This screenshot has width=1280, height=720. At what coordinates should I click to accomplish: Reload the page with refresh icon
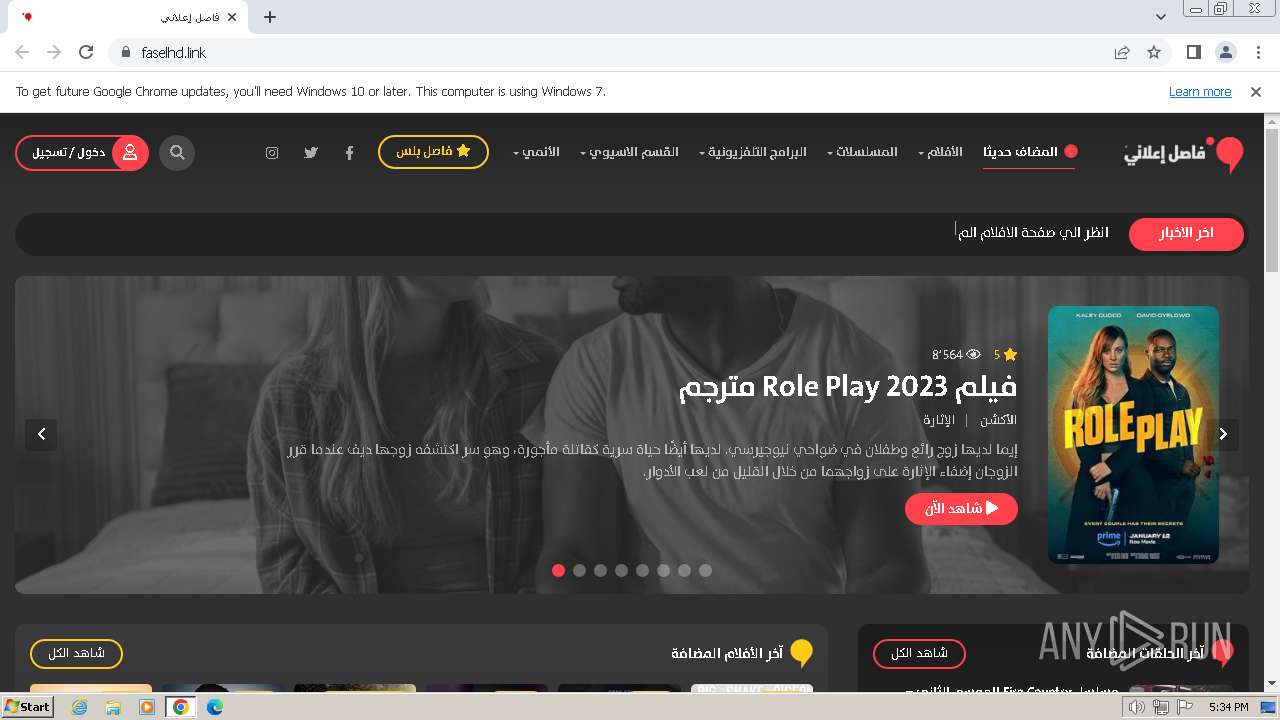86,52
